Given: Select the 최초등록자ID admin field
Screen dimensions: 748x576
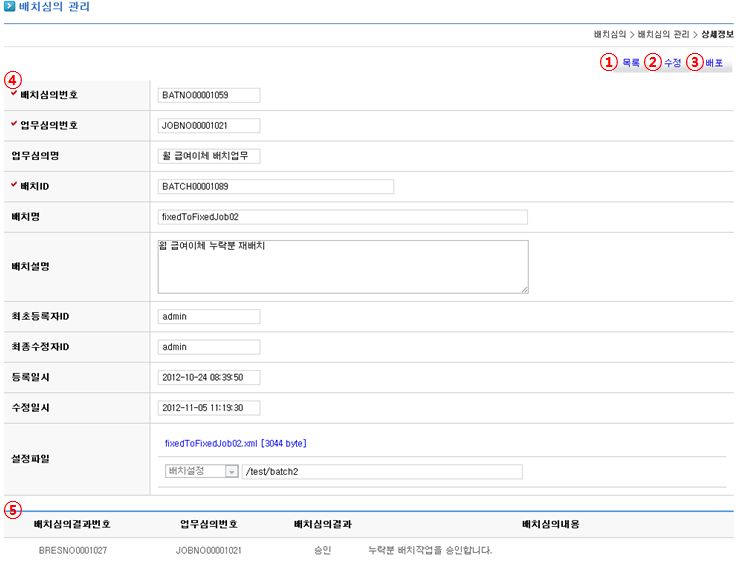Looking at the screenshot, I should tap(209, 317).
